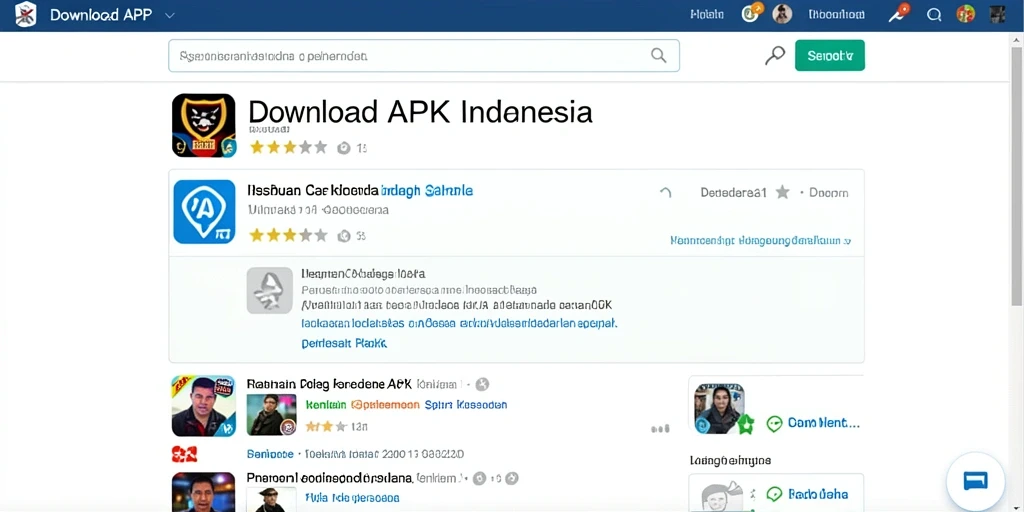The image size is (1024, 512).
Task: Expand the Download APP dropdown chevron
Action: [x=170, y=15]
